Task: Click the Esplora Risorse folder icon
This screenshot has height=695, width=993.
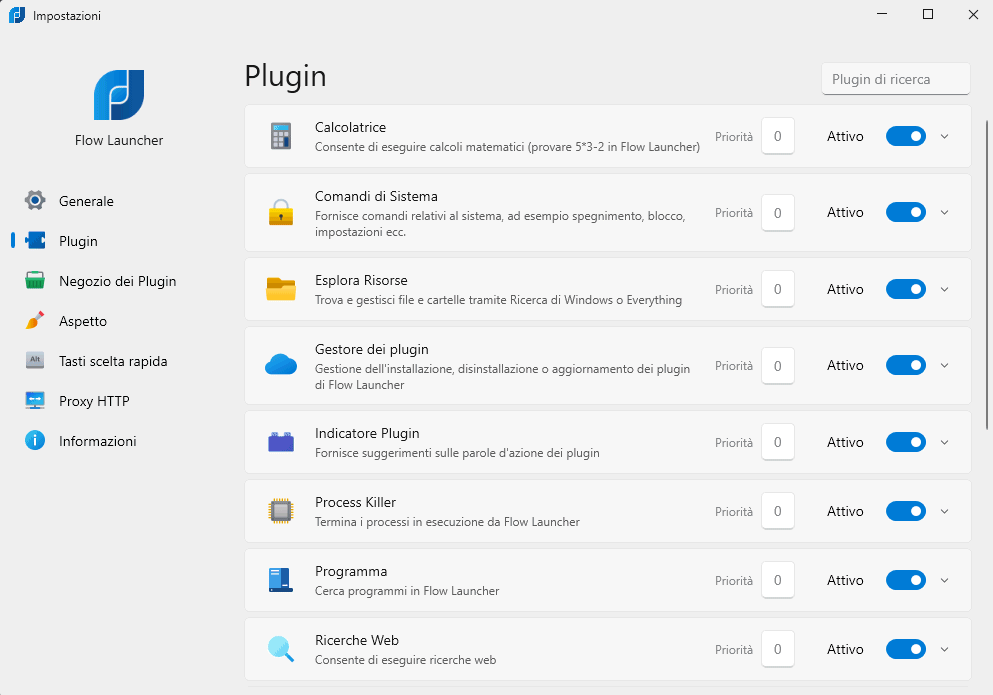Action: pos(281,289)
